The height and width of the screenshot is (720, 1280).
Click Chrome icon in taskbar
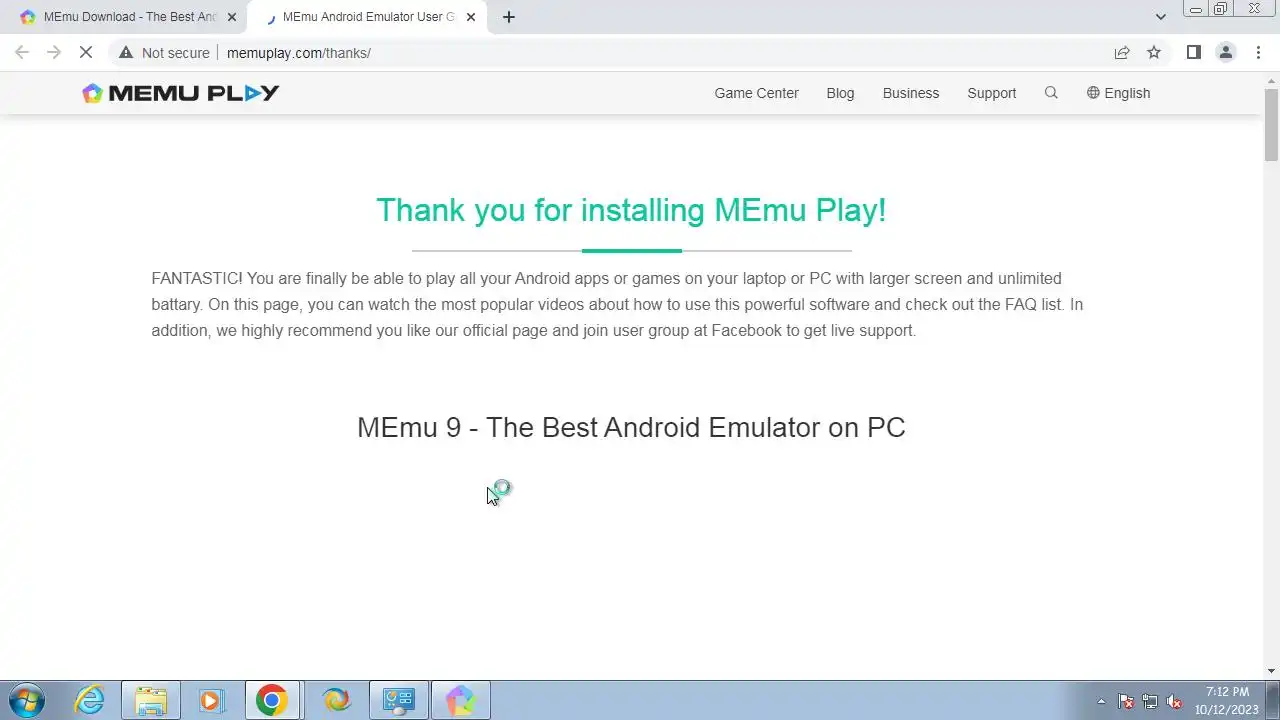tap(271, 700)
